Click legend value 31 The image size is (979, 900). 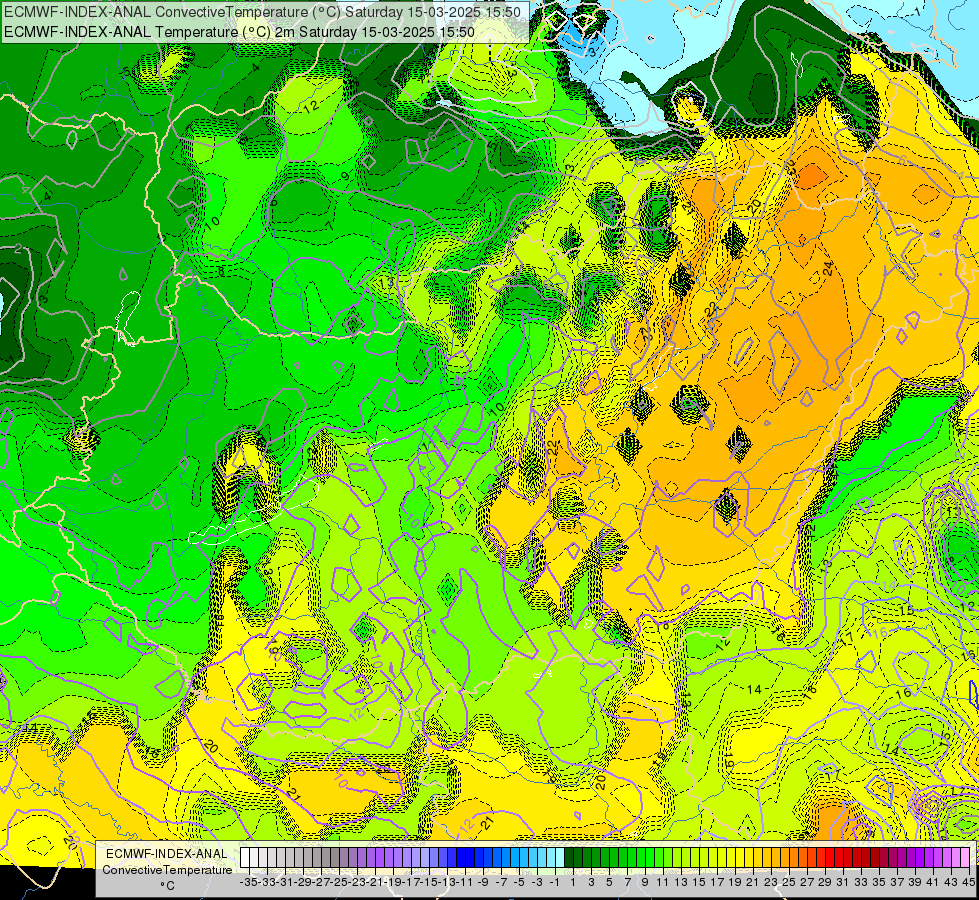point(843,882)
